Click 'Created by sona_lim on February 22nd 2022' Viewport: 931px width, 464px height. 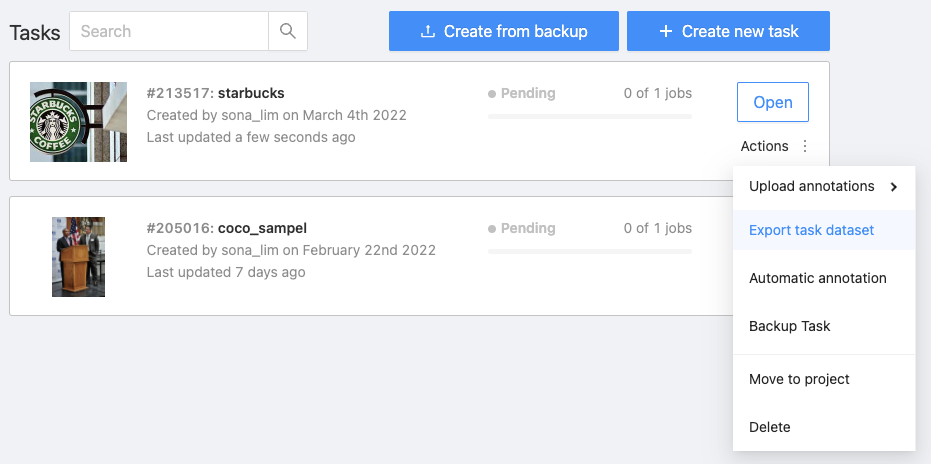pyautogui.click(x=291, y=250)
